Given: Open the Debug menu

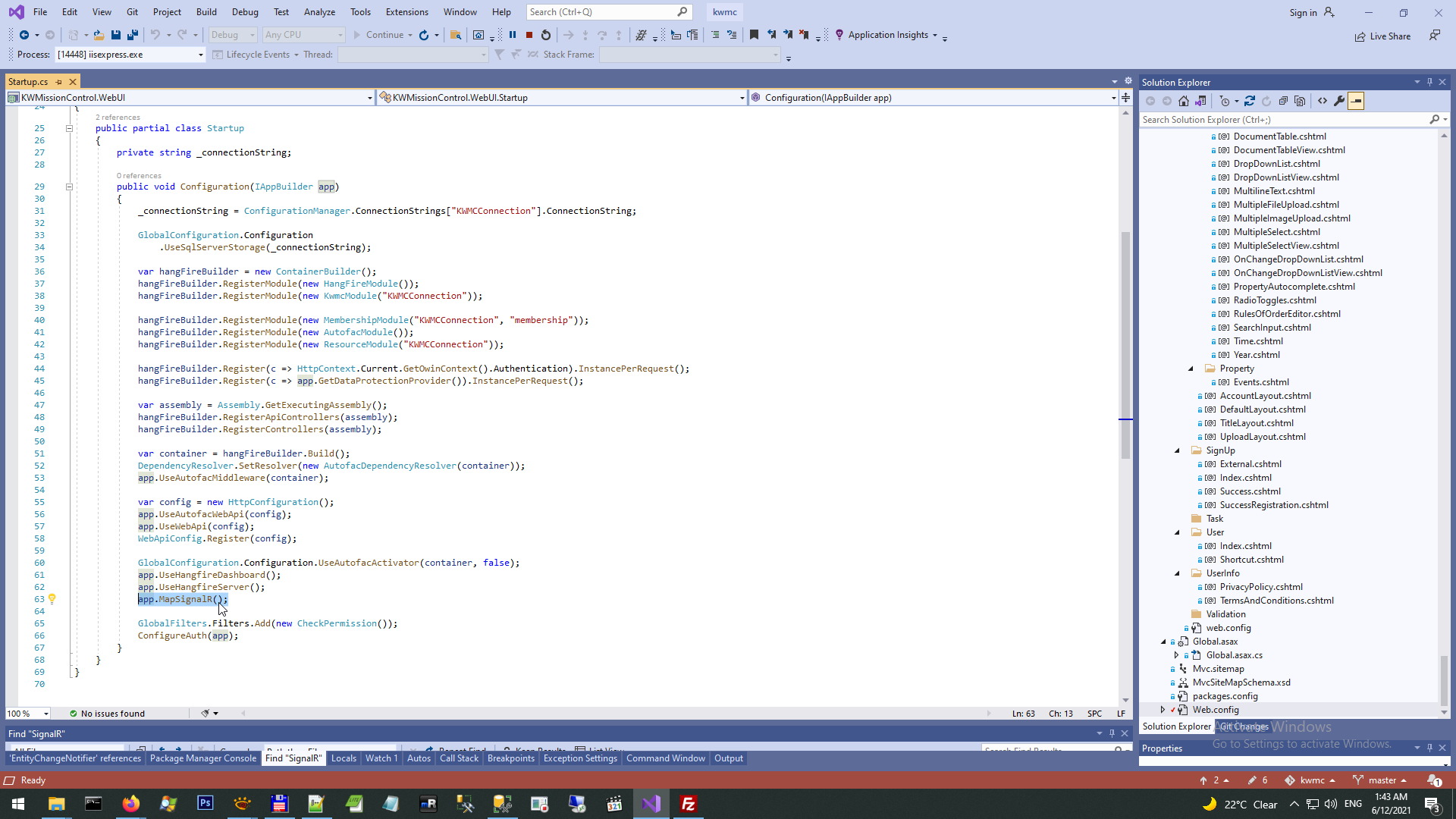Looking at the screenshot, I should click(x=244, y=11).
